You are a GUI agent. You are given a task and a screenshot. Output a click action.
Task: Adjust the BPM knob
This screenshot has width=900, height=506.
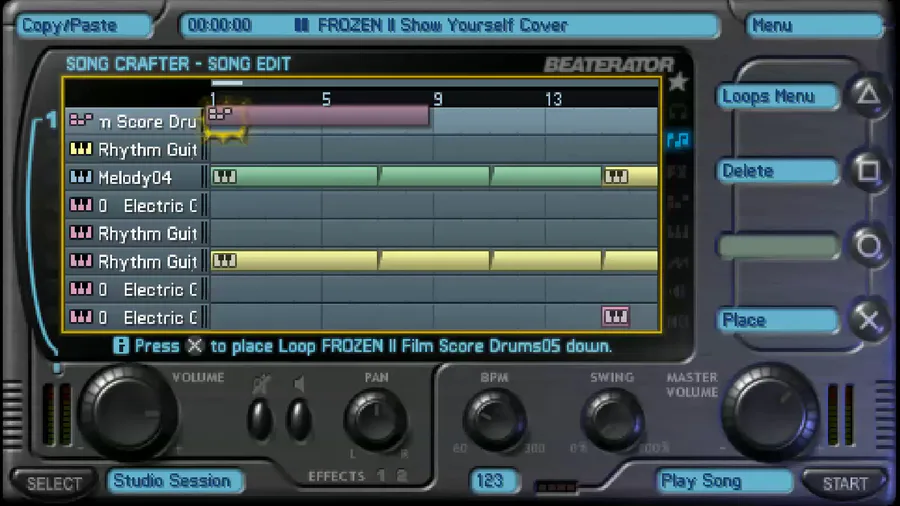(x=494, y=419)
